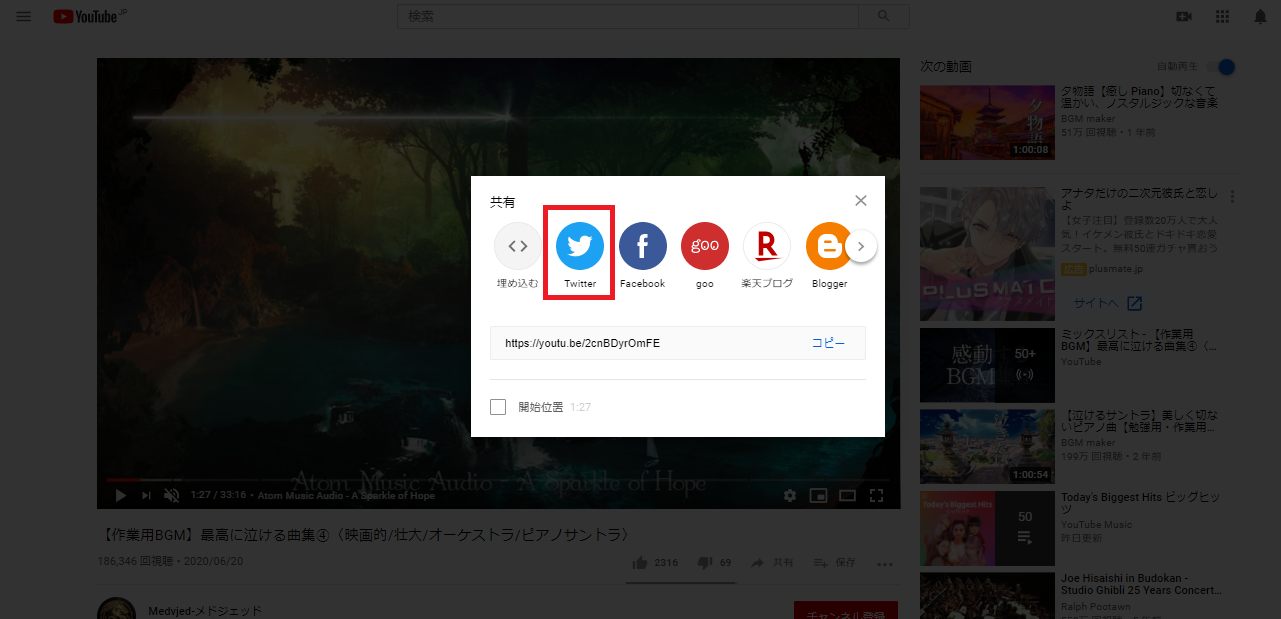Click the サイトへ ad link
Image resolution: width=1281 pixels, height=619 pixels.
tap(1107, 303)
